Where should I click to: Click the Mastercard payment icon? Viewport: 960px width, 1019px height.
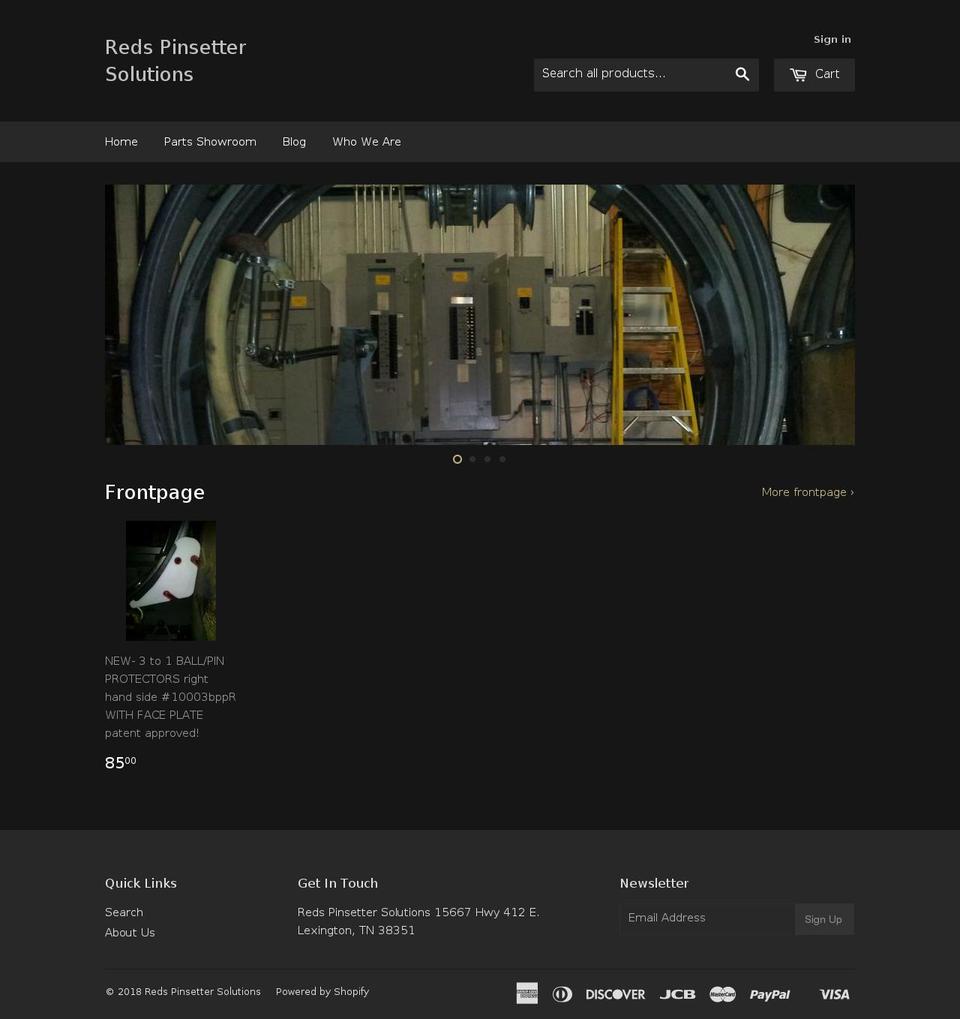722,993
